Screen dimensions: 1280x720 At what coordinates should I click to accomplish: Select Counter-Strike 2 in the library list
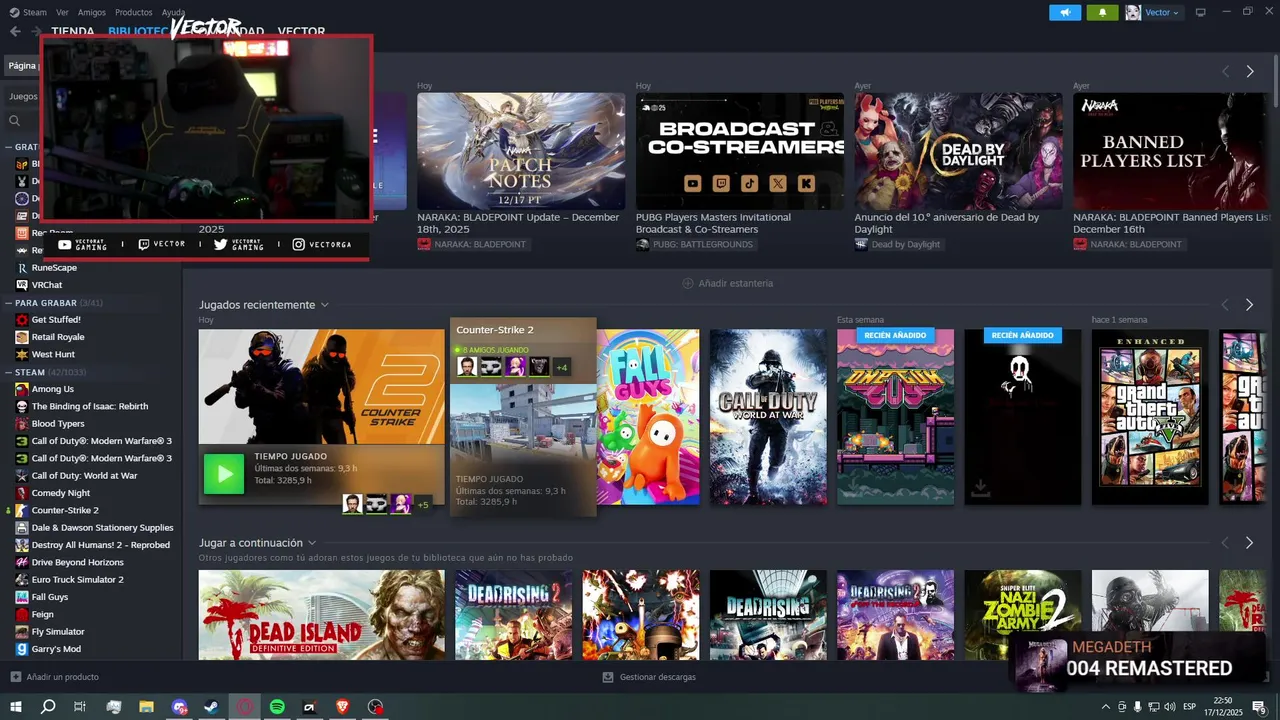pyautogui.click(x=65, y=510)
